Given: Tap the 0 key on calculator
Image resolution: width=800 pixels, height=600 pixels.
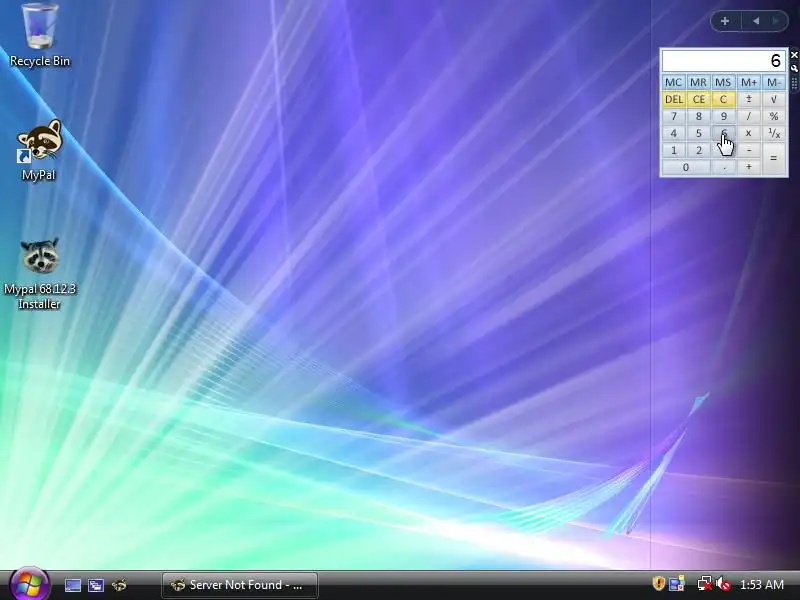Looking at the screenshot, I should click(686, 167).
